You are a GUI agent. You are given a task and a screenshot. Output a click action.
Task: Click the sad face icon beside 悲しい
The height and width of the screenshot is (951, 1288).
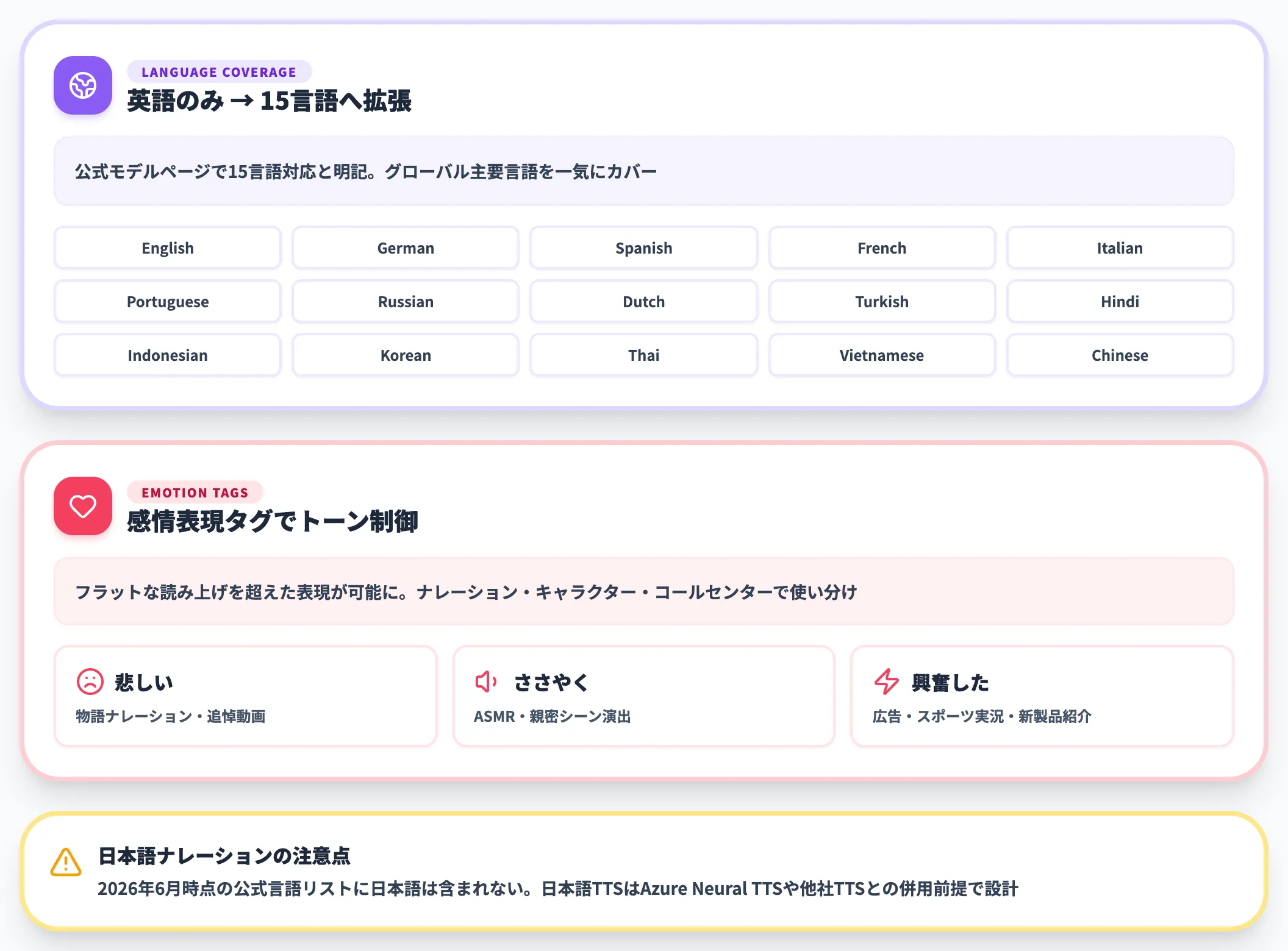pyautogui.click(x=90, y=682)
